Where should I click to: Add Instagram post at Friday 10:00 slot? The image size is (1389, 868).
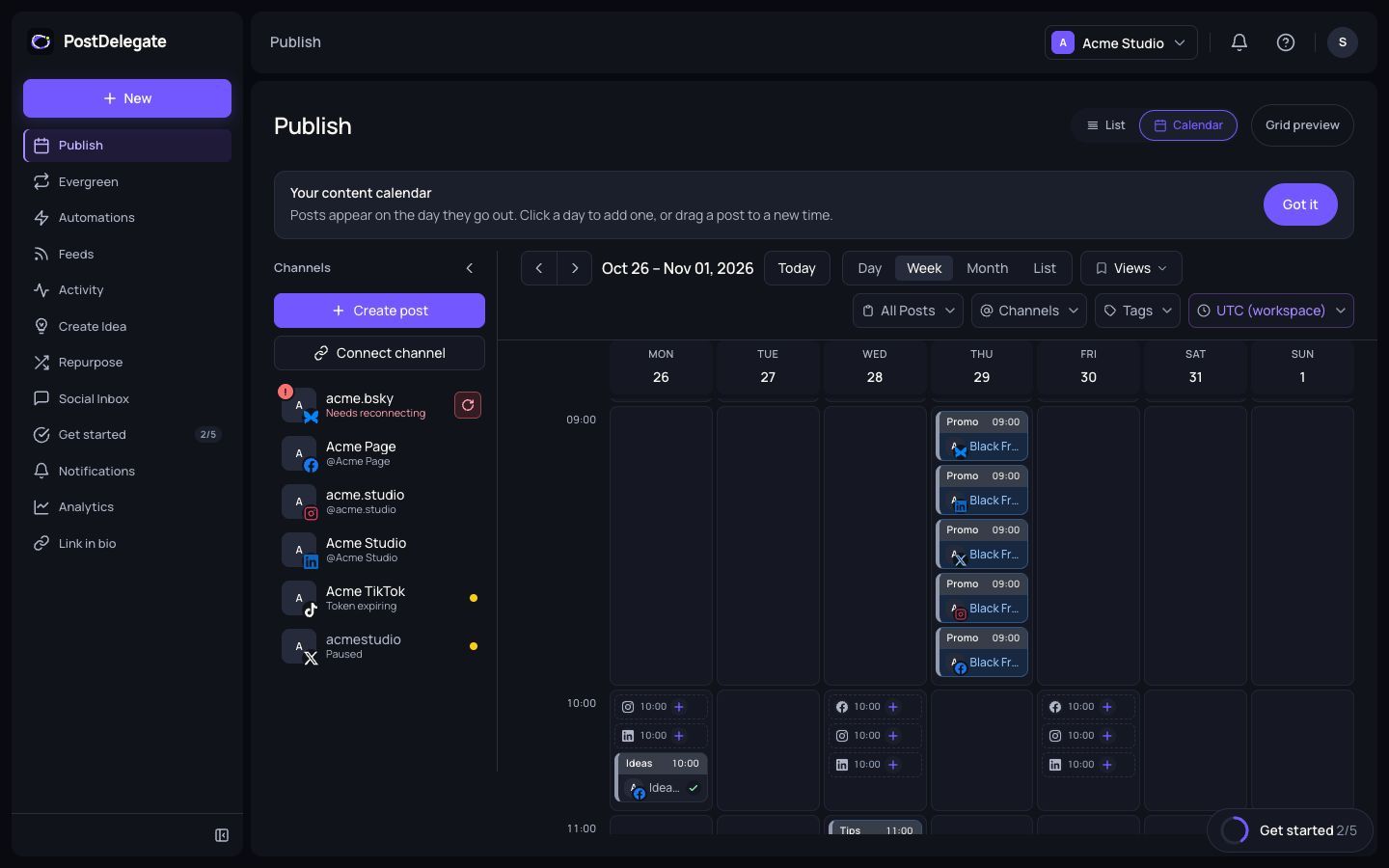[1107, 736]
